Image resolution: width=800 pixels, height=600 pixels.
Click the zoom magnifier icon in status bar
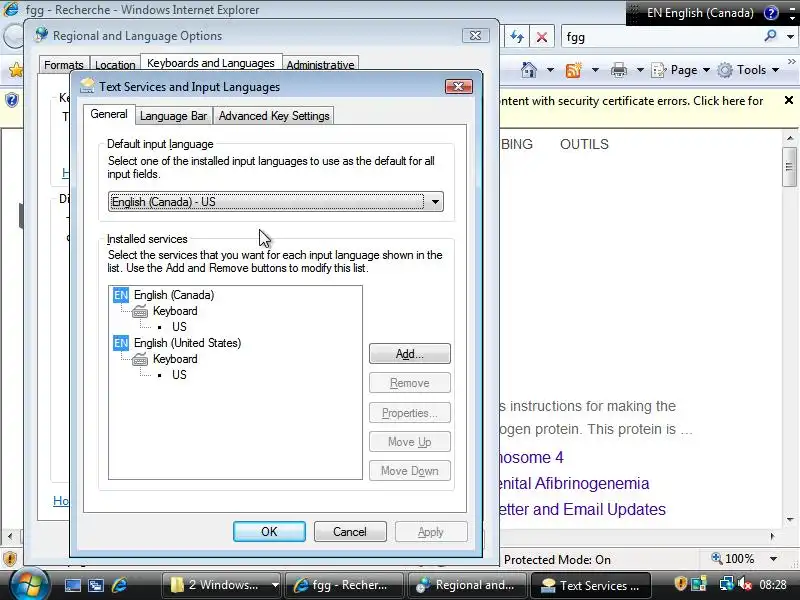point(717,558)
